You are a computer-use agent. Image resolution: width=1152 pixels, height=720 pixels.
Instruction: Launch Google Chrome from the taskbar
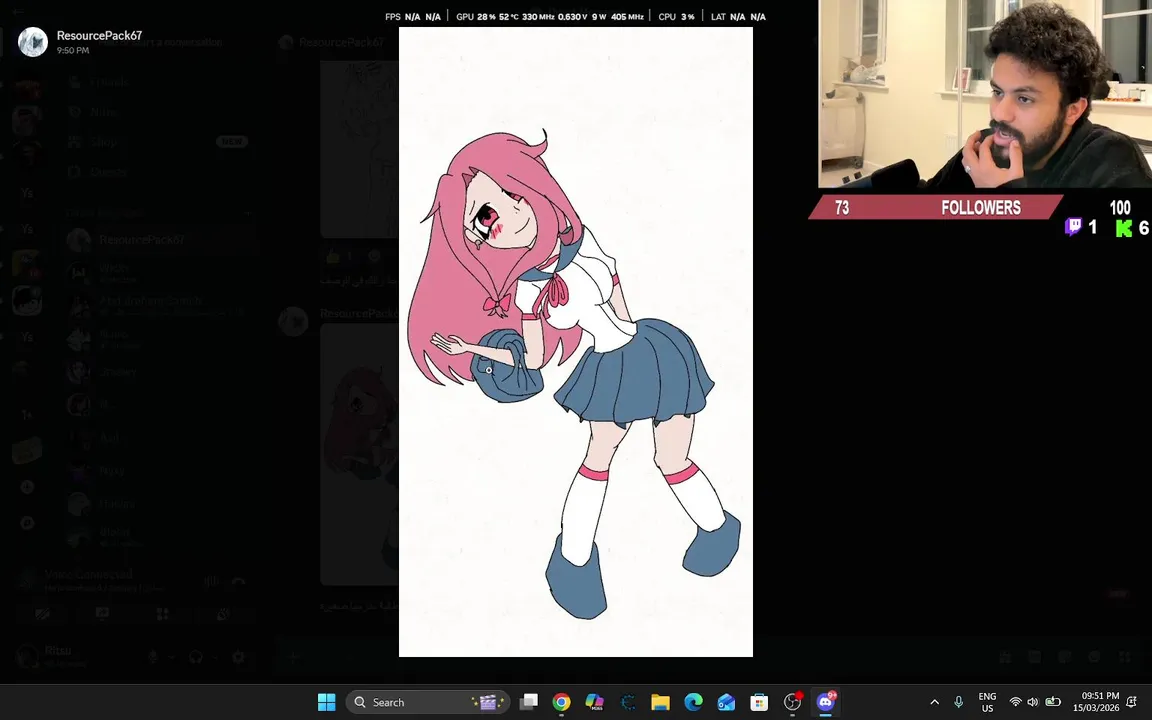click(561, 702)
